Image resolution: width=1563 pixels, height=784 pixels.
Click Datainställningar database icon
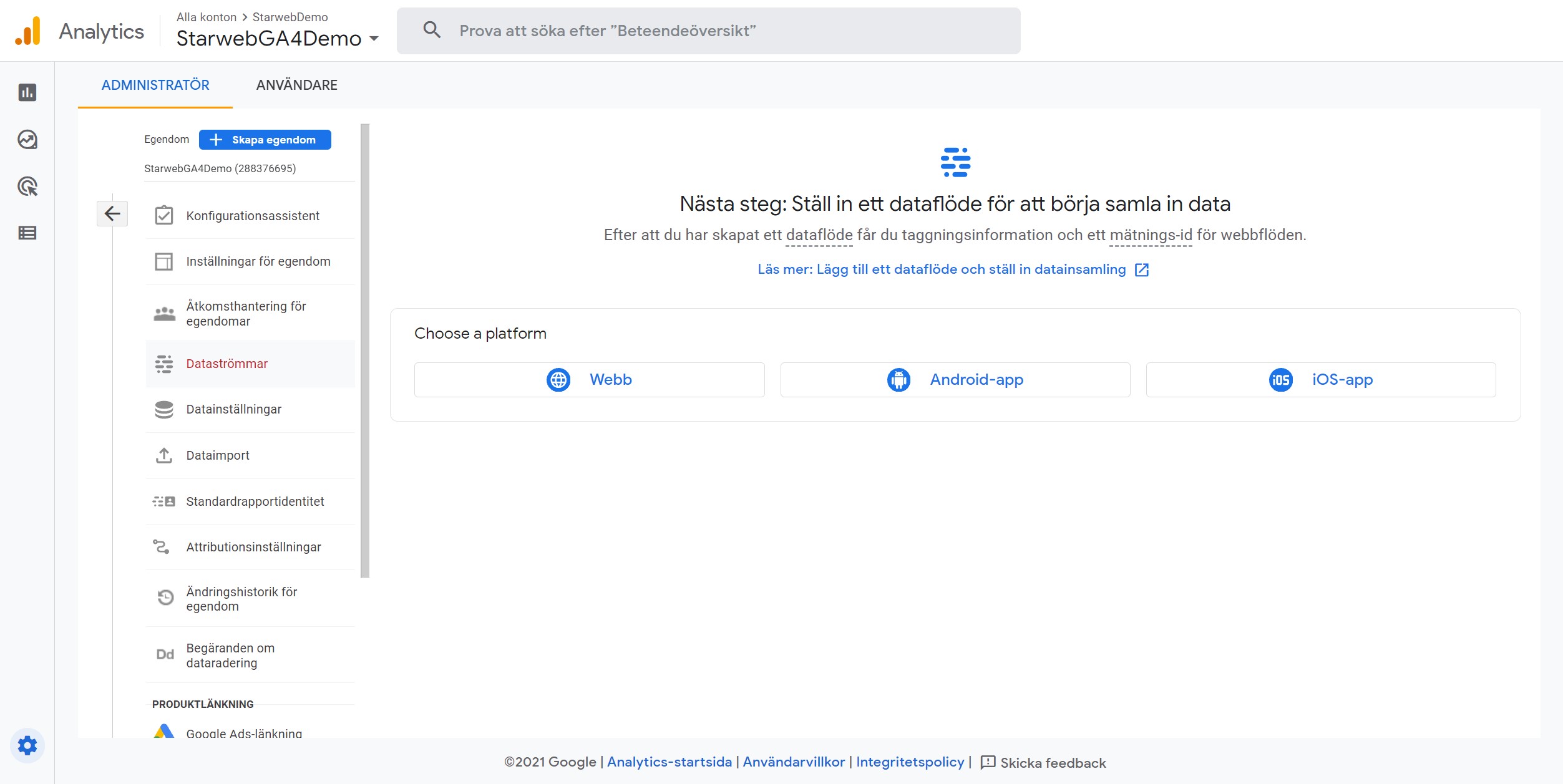coord(164,409)
